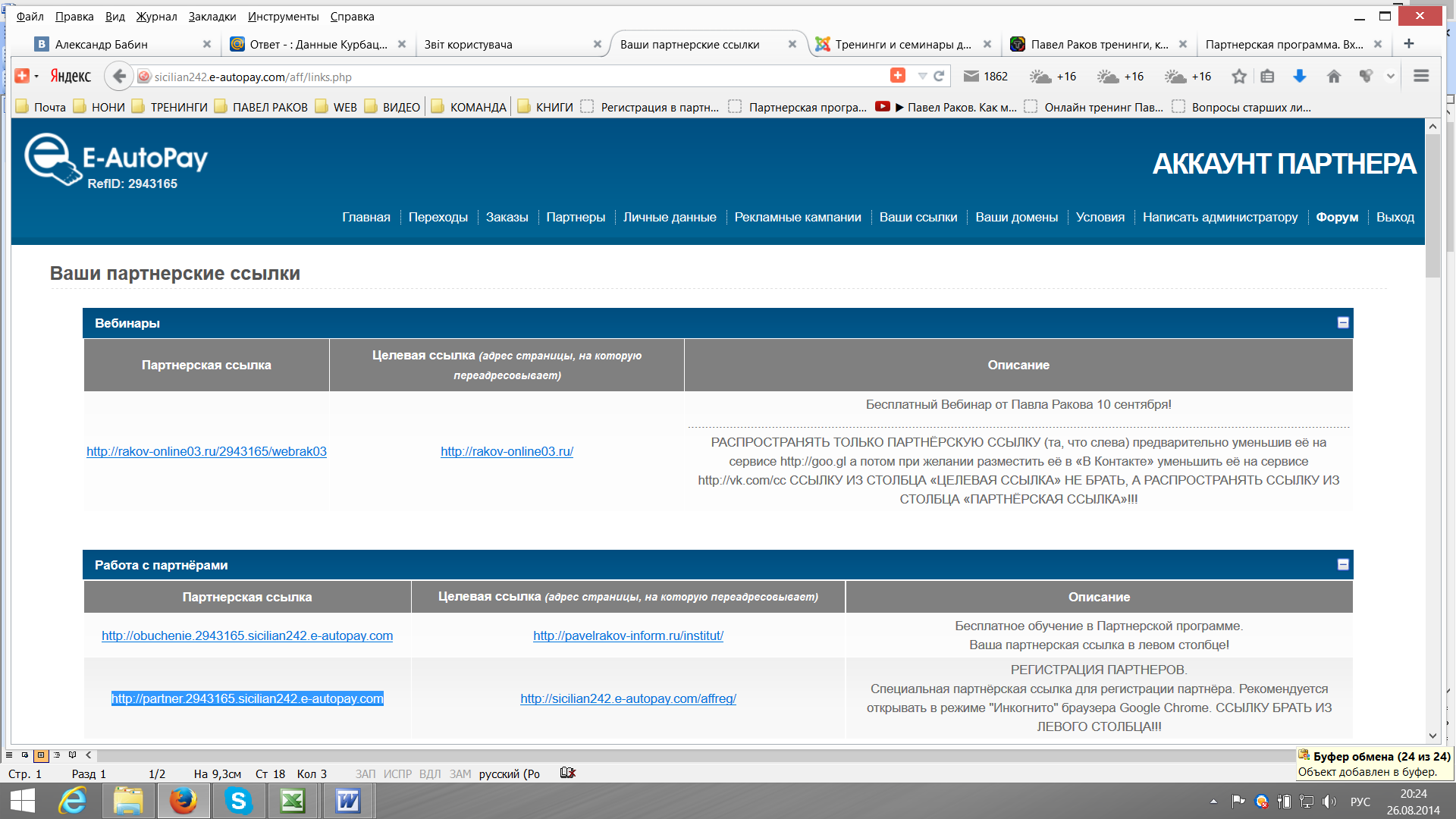The image size is (1456, 819).
Task: Open the Почта bookmark folder
Action: click(41, 107)
